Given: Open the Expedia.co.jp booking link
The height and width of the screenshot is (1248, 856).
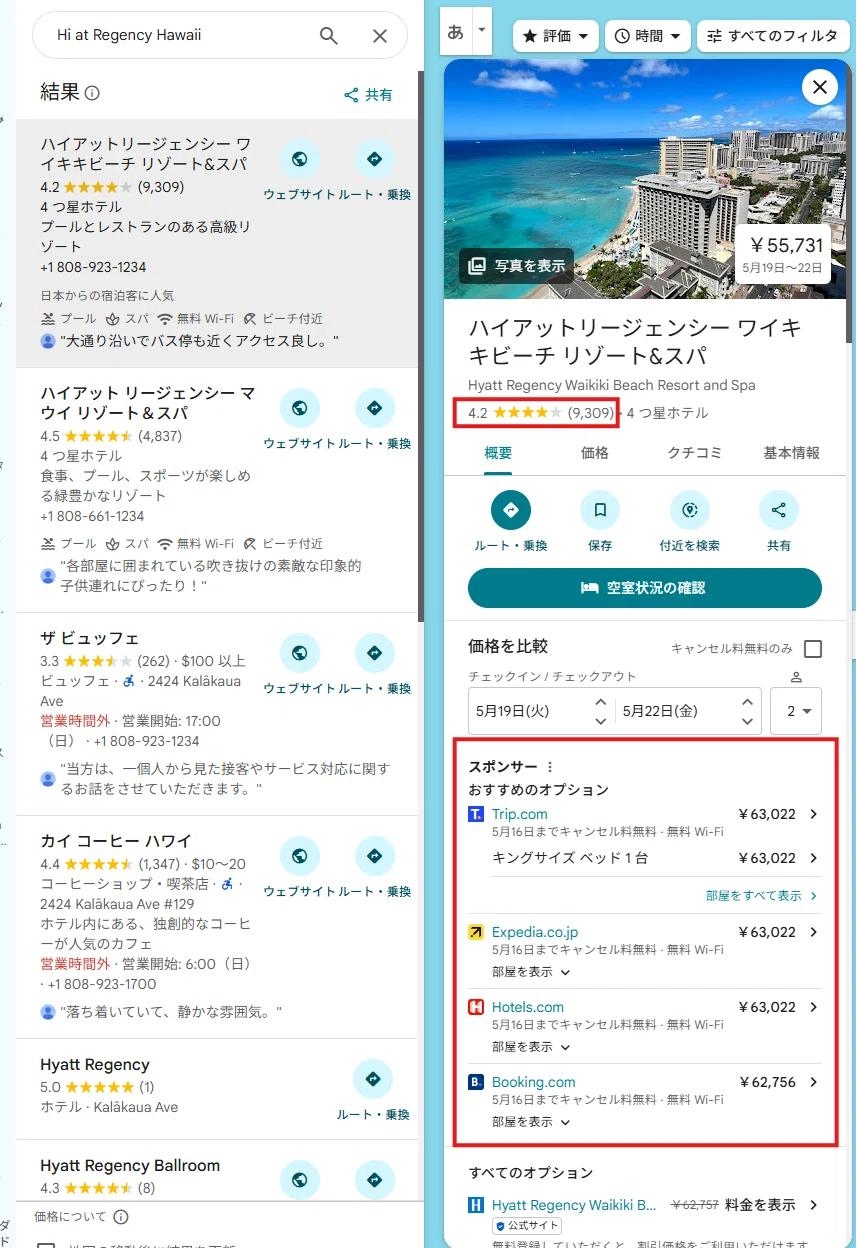Looking at the screenshot, I should pos(535,932).
